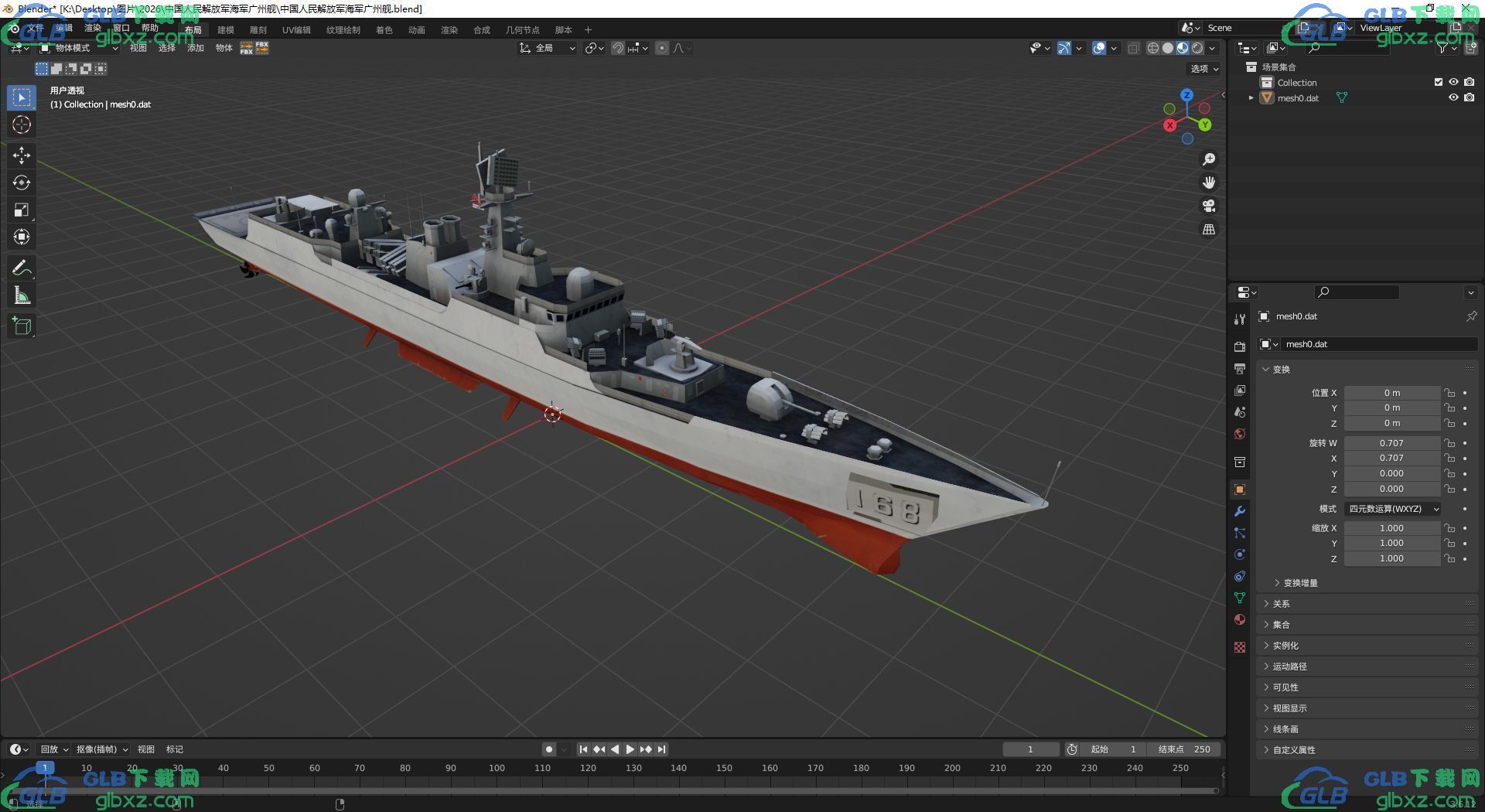Open the outliner filter funnel dropdown
Screen dimensions: 1485x812
(x=1446, y=48)
